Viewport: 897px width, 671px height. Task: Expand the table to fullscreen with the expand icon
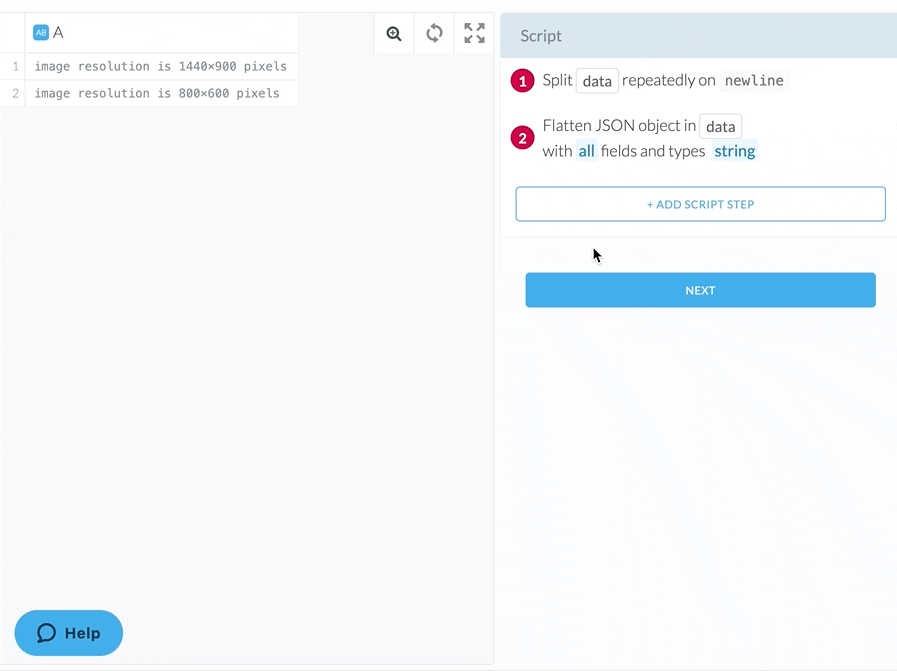click(473, 33)
